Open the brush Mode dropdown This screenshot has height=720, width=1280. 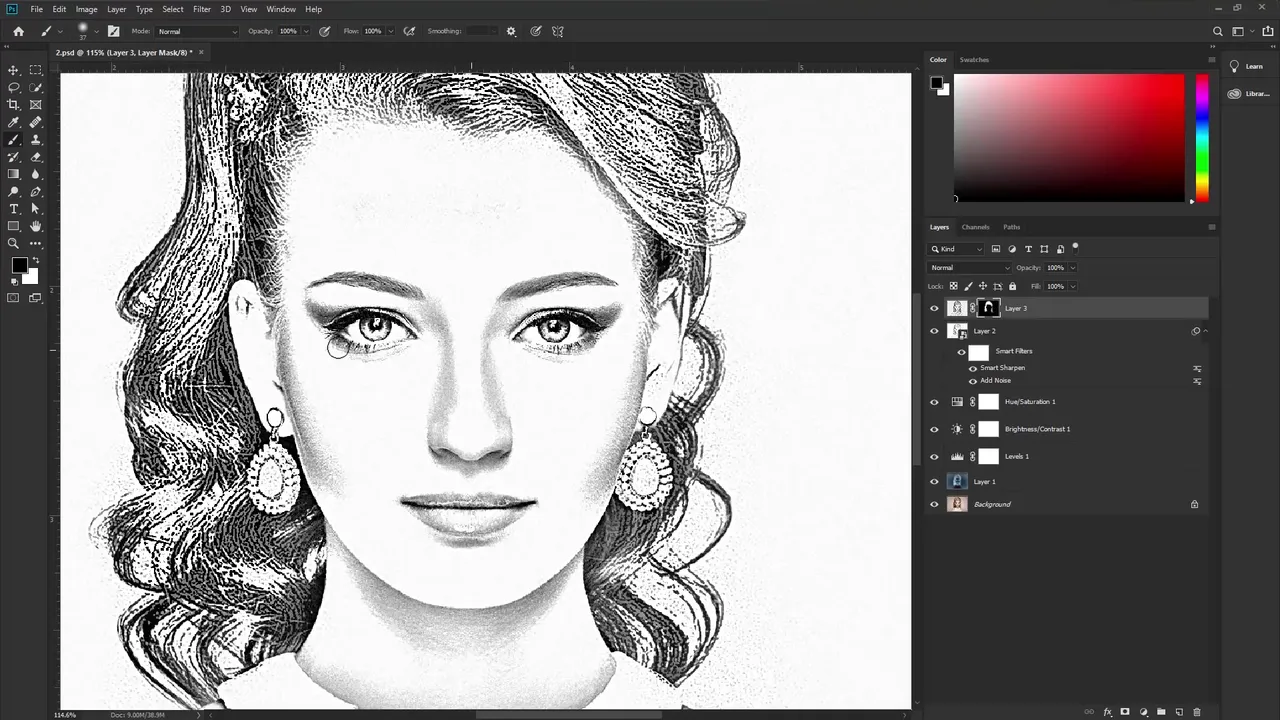pyautogui.click(x=198, y=31)
